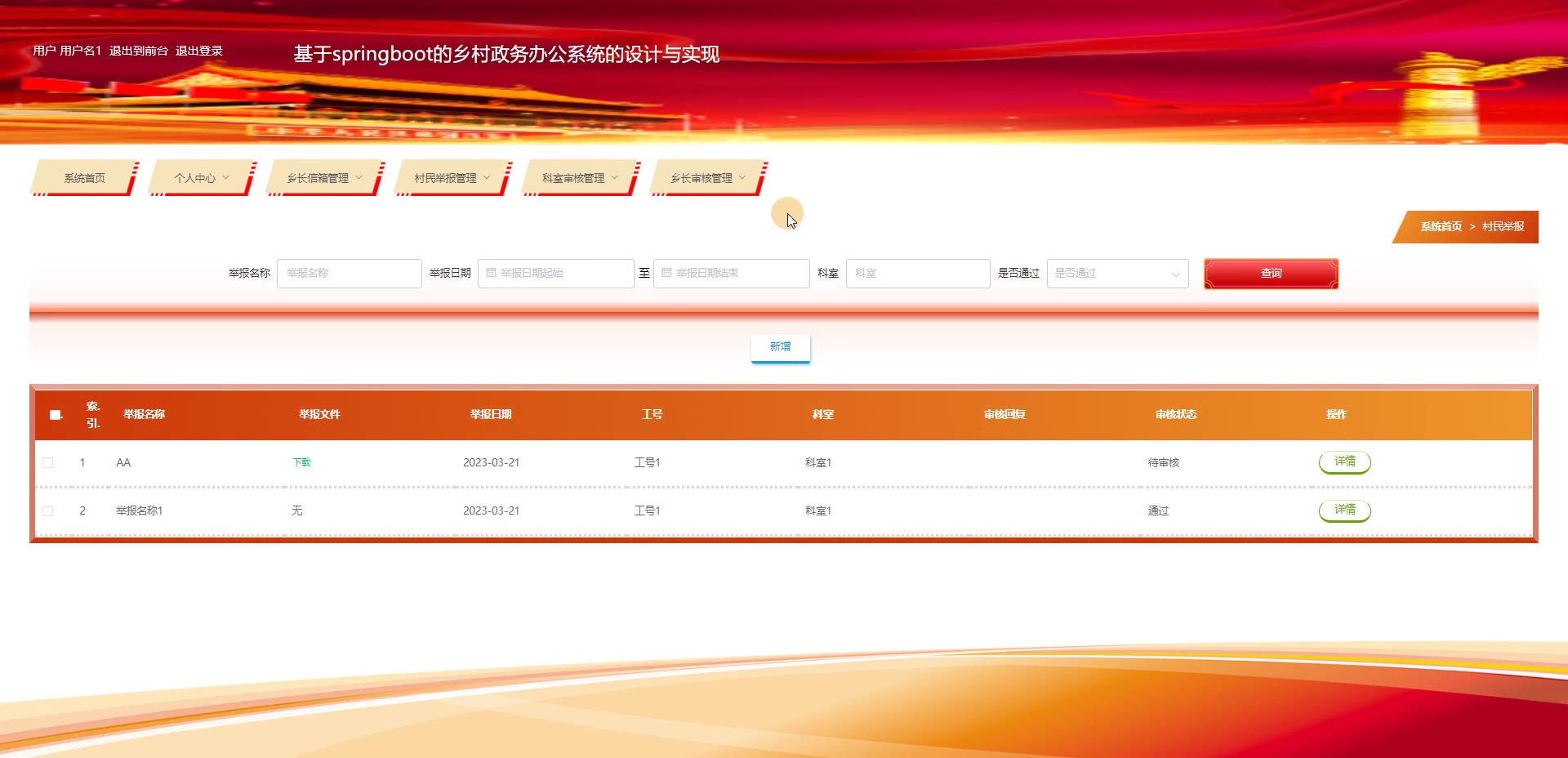Expand the 乡长信箱管理 menu

pyautogui.click(x=324, y=178)
